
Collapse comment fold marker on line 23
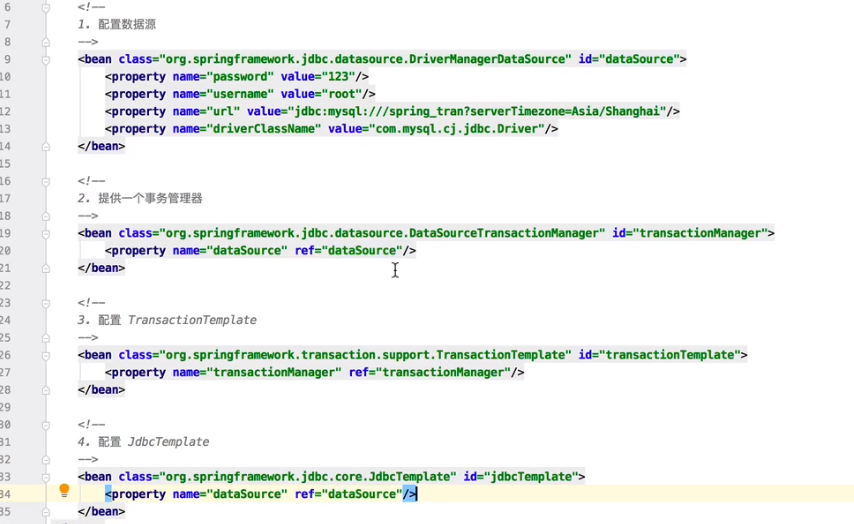(x=46, y=303)
